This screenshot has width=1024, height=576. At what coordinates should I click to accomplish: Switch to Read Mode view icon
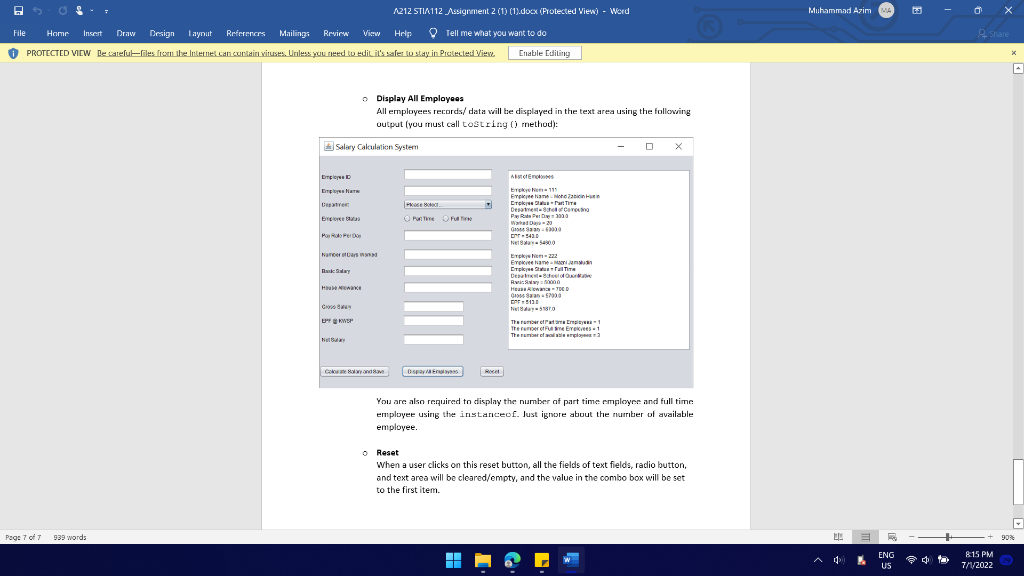pyautogui.click(x=839, y=537)
